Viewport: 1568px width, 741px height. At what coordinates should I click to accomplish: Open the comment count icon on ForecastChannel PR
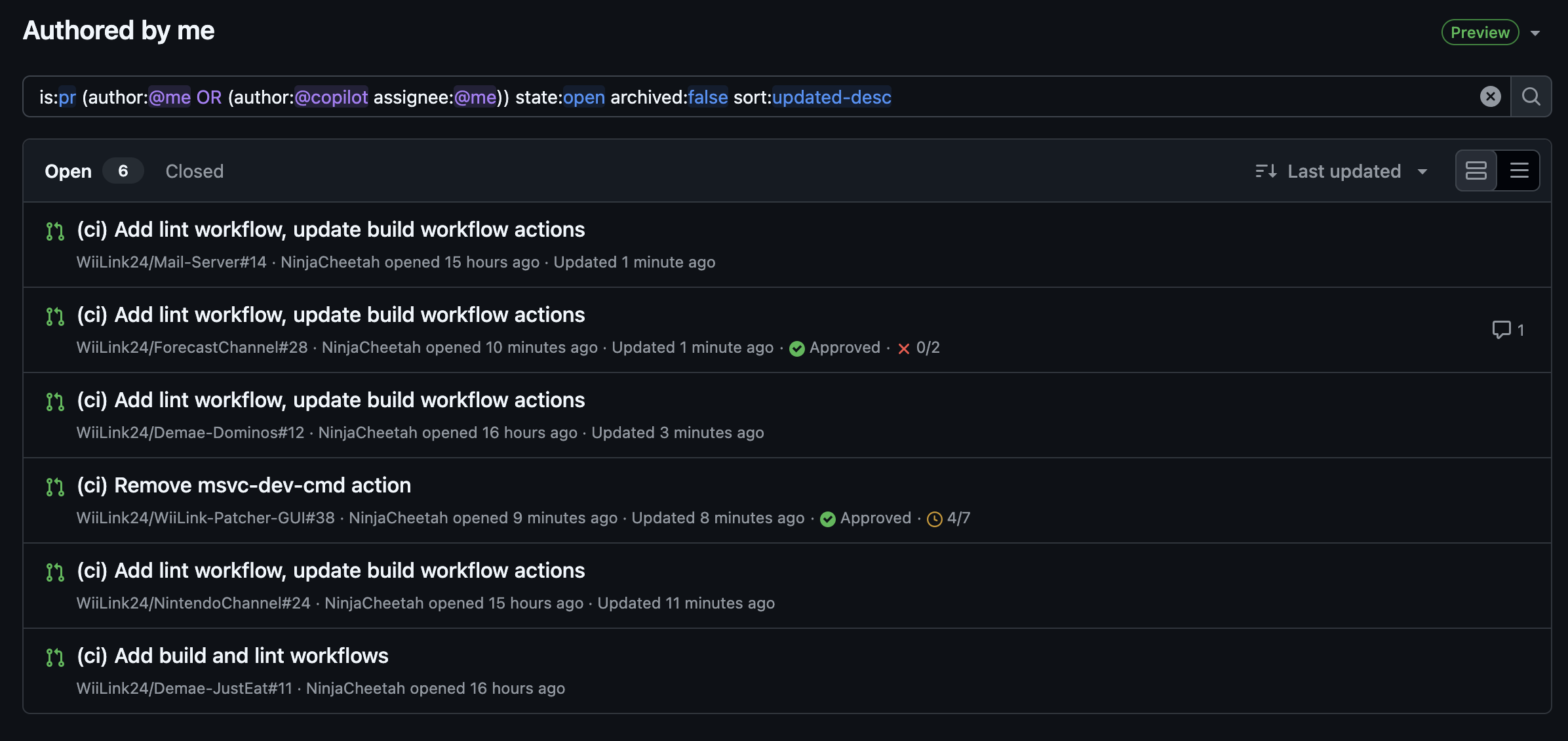[1502, 329]
